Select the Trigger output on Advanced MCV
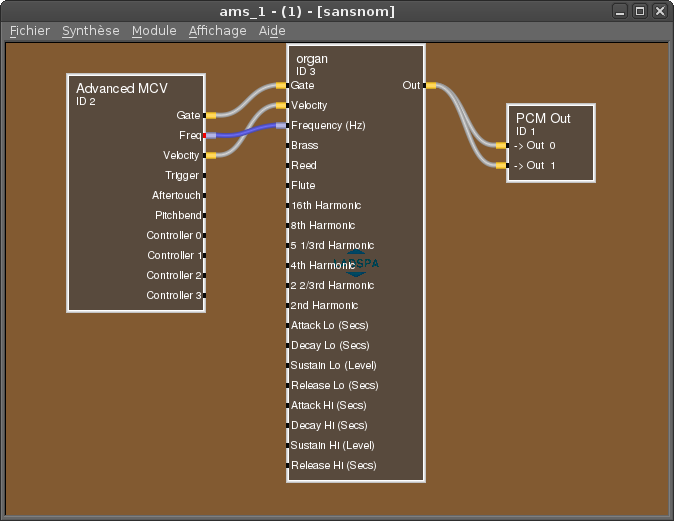Image resolution: width=674 pixels, height=521 pixels. [182, 175]
